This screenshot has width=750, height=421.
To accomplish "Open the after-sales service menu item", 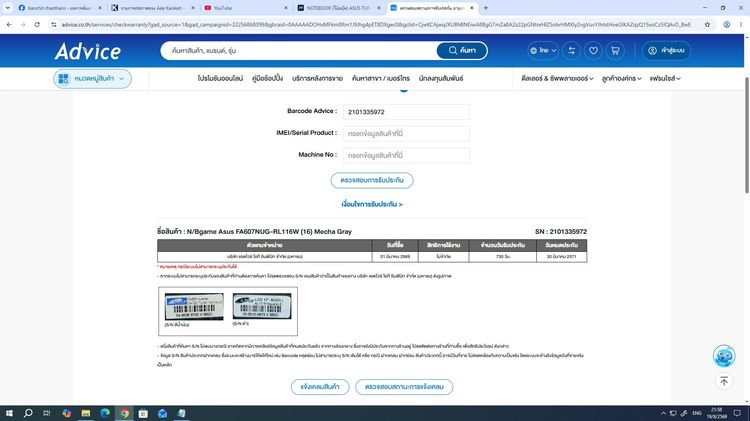I will click(317, 78).
